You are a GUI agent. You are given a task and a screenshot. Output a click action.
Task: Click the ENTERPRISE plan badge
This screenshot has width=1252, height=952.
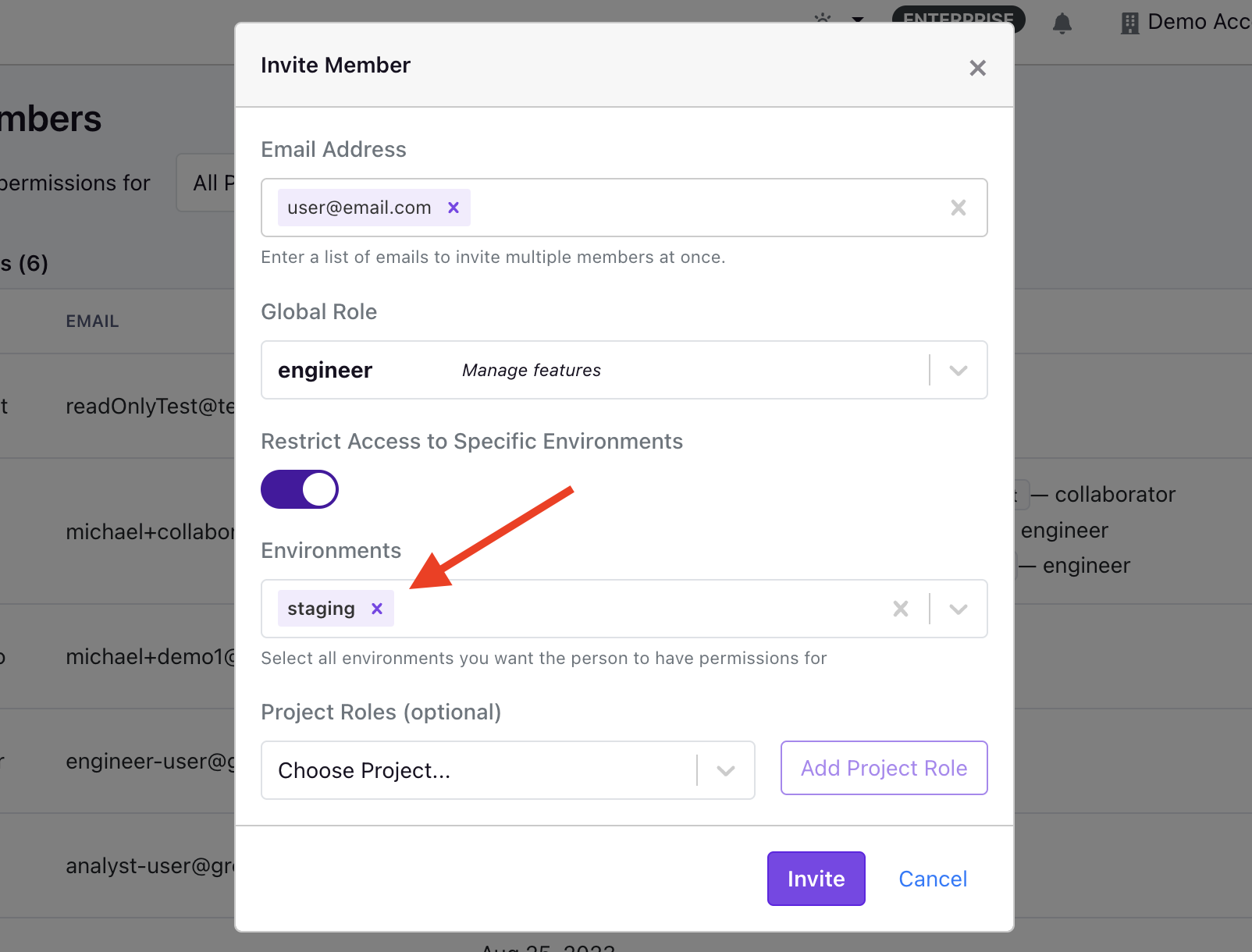click(959, 18)
